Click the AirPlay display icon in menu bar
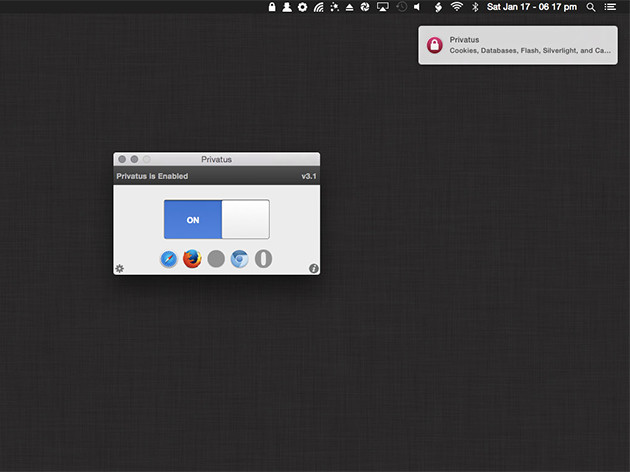This screenshot has height=472, width=630. point(383,7)
